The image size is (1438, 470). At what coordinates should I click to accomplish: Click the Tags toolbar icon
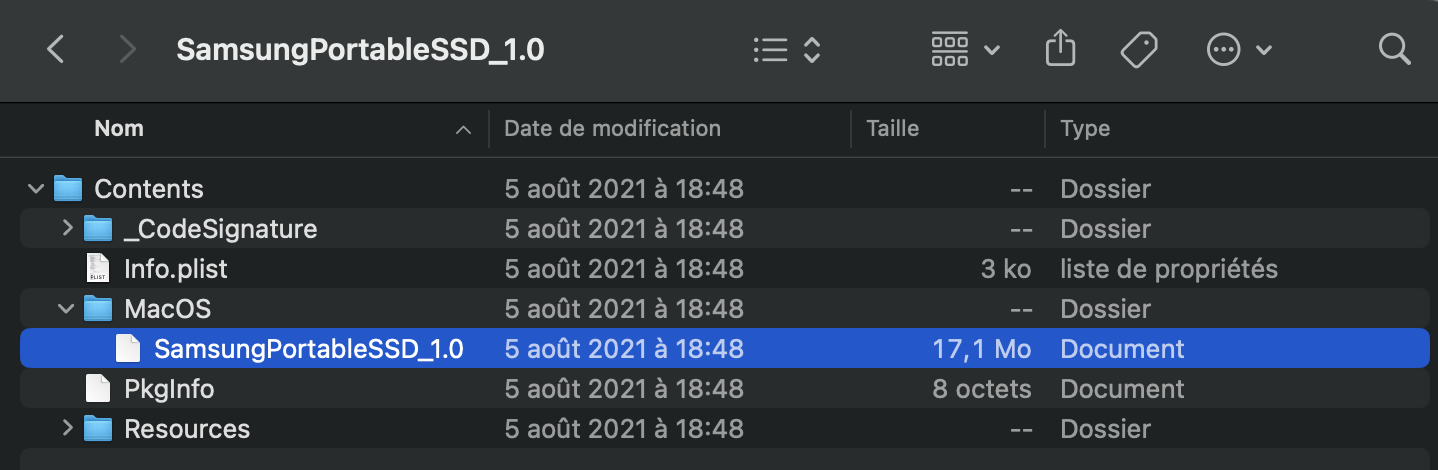coord(1139,50)
